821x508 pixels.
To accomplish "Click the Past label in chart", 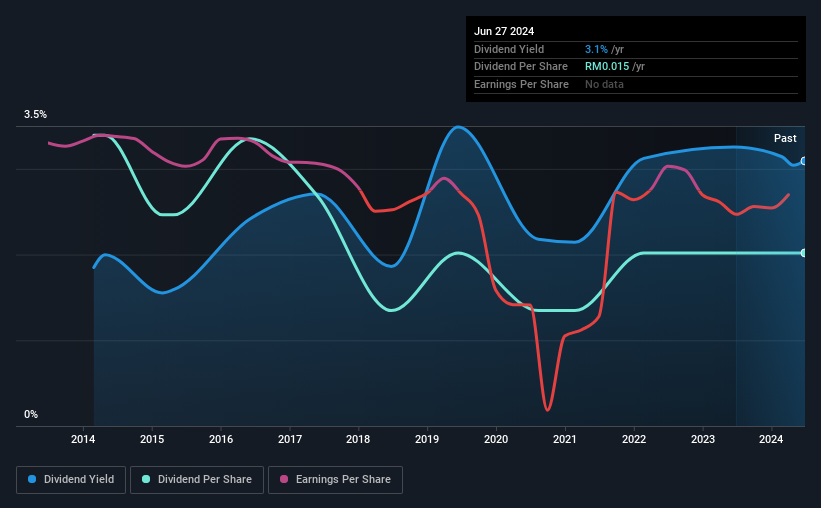I will [x=785, y=138].
